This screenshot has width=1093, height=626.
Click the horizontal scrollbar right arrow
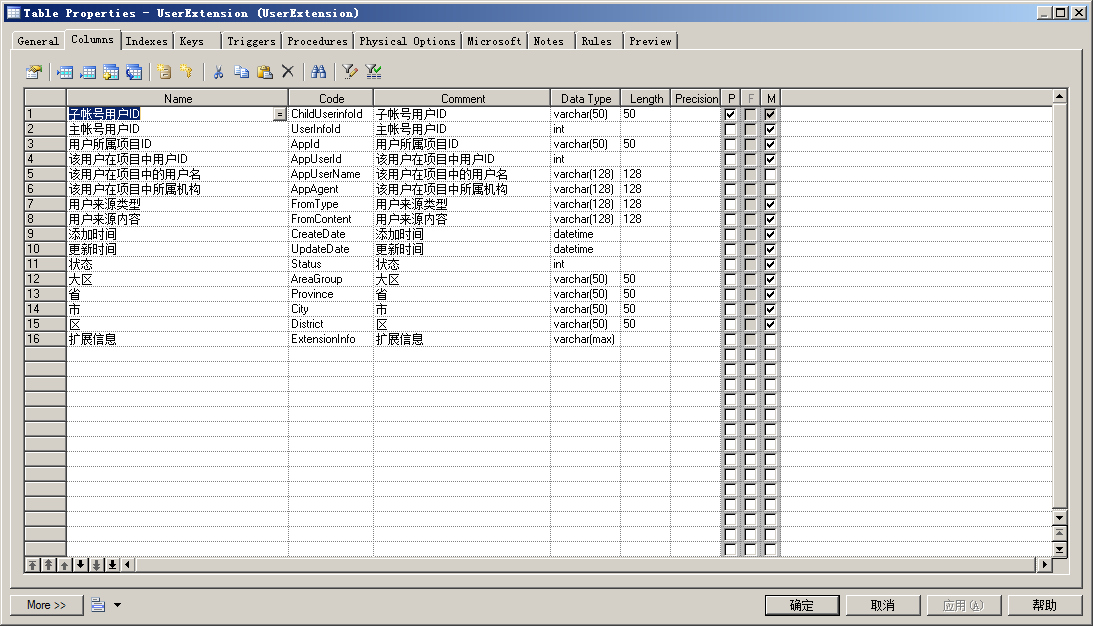click(1044, 565)
